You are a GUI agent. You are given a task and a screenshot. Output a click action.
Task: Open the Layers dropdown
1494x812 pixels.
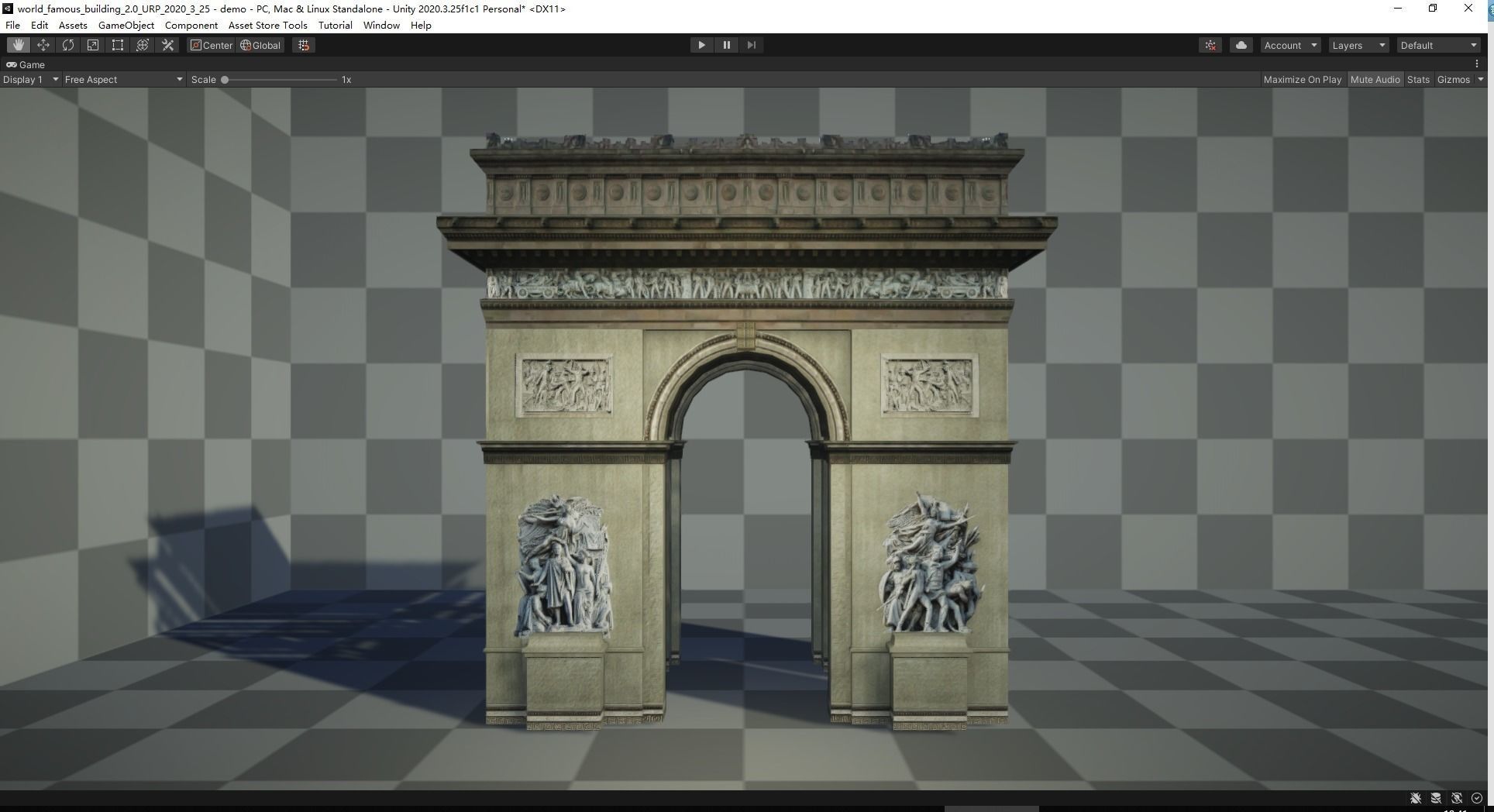point(1358,45)
